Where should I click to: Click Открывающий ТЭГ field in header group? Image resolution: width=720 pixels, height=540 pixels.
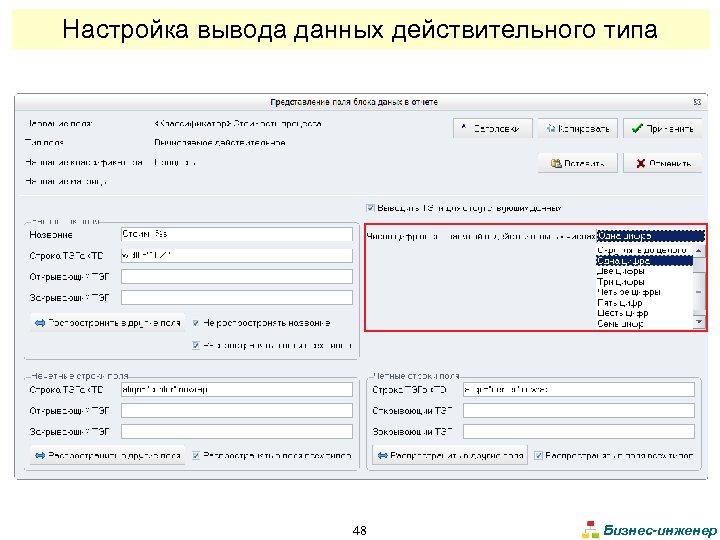point(237,276)
